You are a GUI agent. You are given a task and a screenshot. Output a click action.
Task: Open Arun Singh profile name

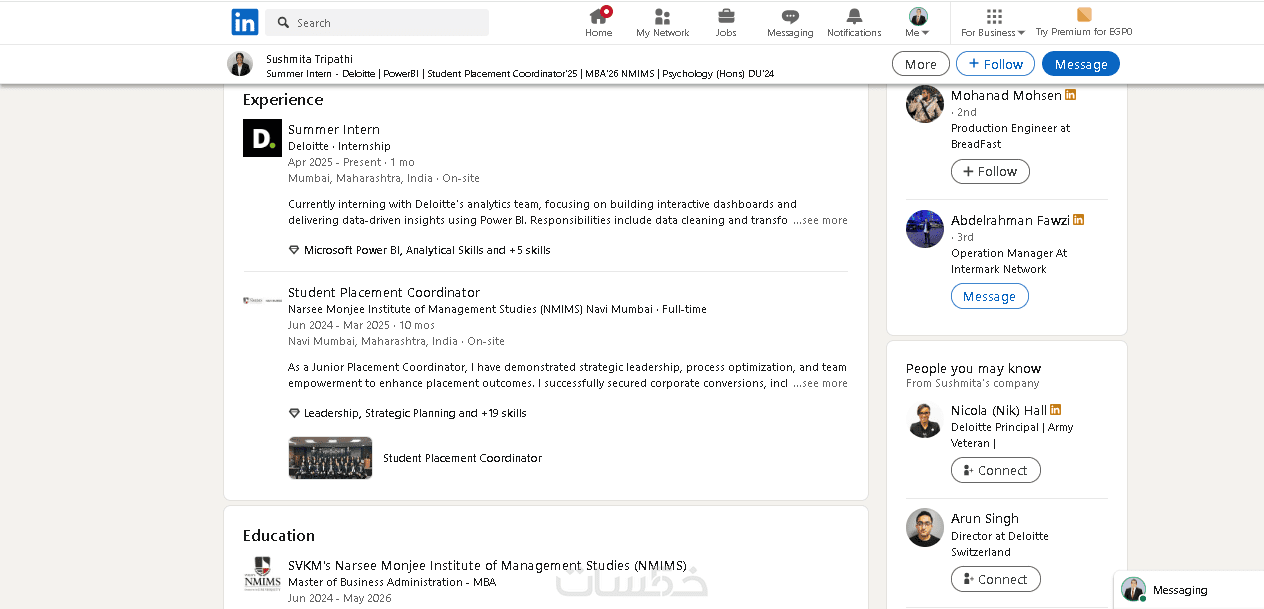pyautogui.click(x=985, y=518)
